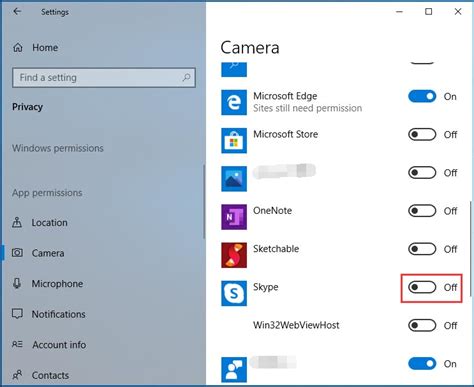474x387 pixels.
Task: Click the Find a setting search box
Action: tap(104, 78)
